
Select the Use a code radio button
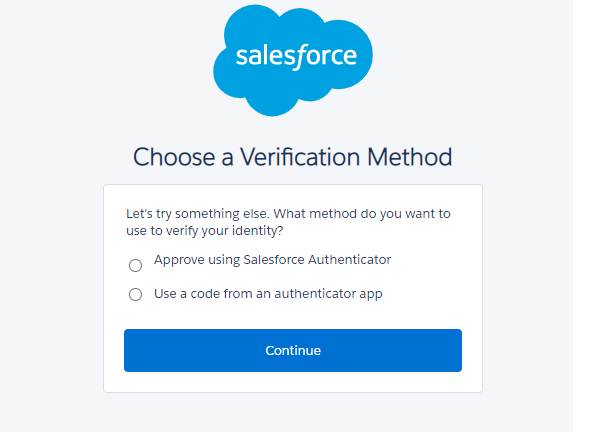point(136,295)
